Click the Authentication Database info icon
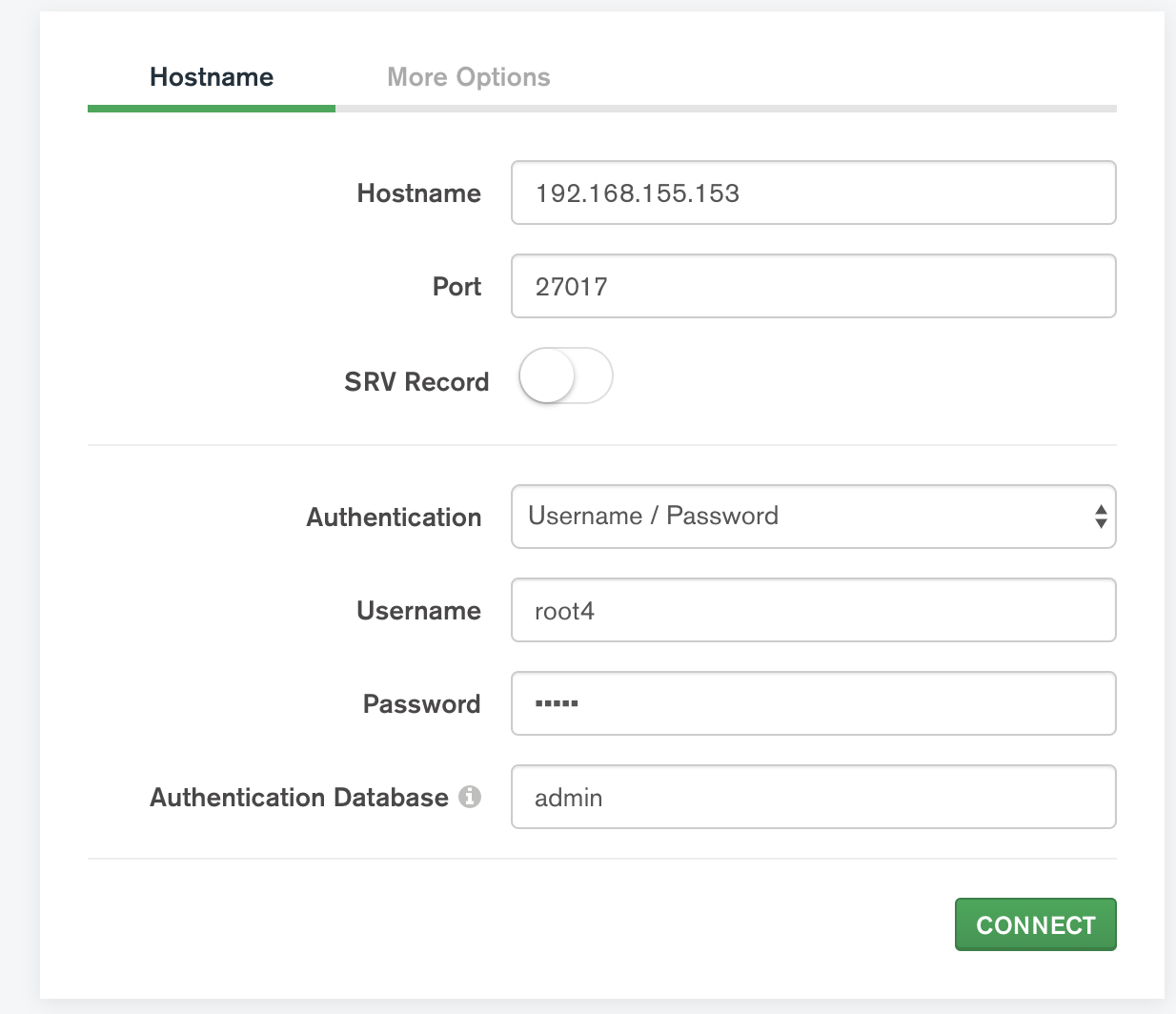 coord(470,797)
